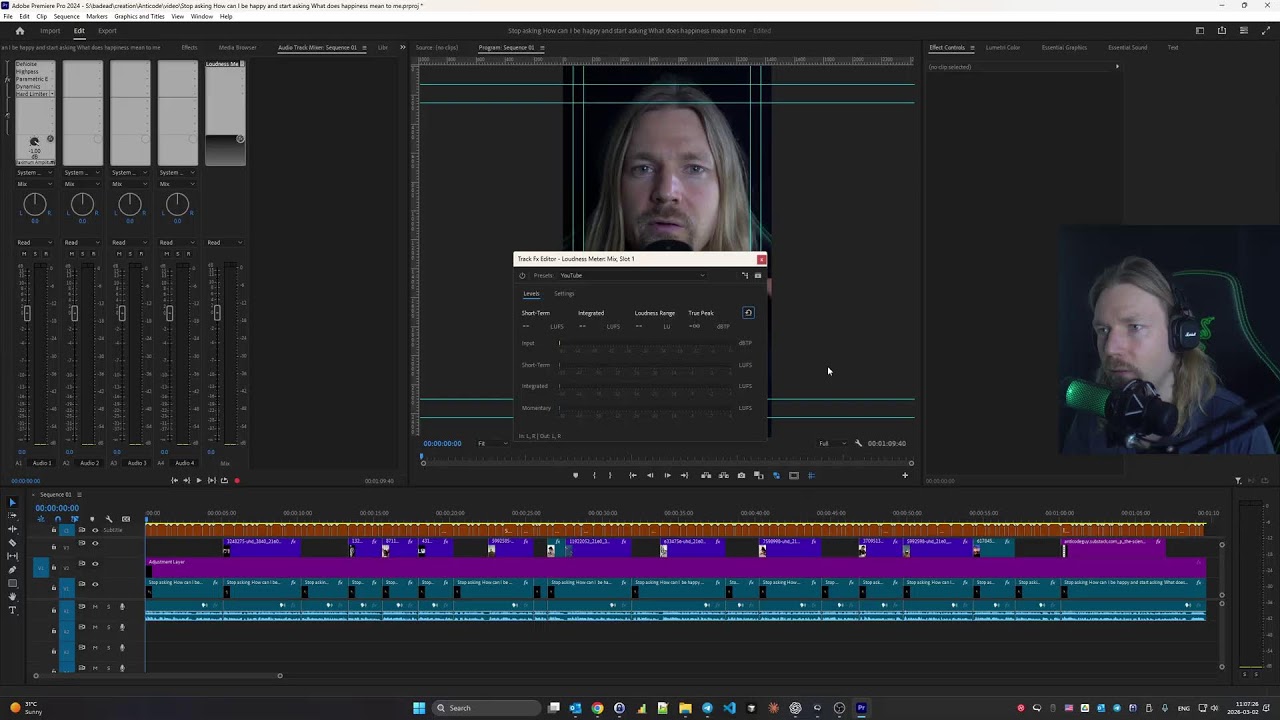1280x720 pixels.
Task: Mute the Audio 1 mixer channel
Action: pos(24,254)
